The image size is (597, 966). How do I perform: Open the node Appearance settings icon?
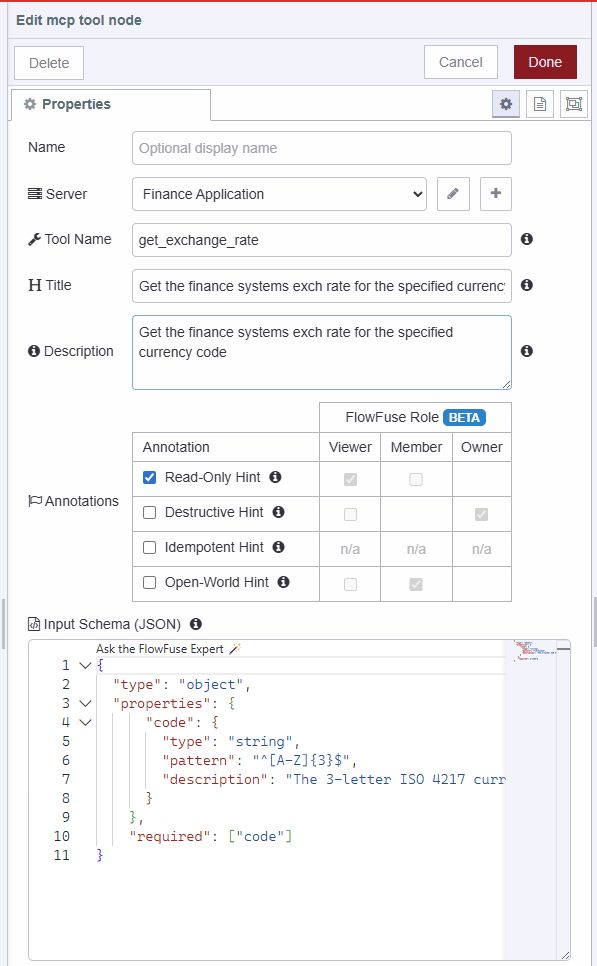573,104
